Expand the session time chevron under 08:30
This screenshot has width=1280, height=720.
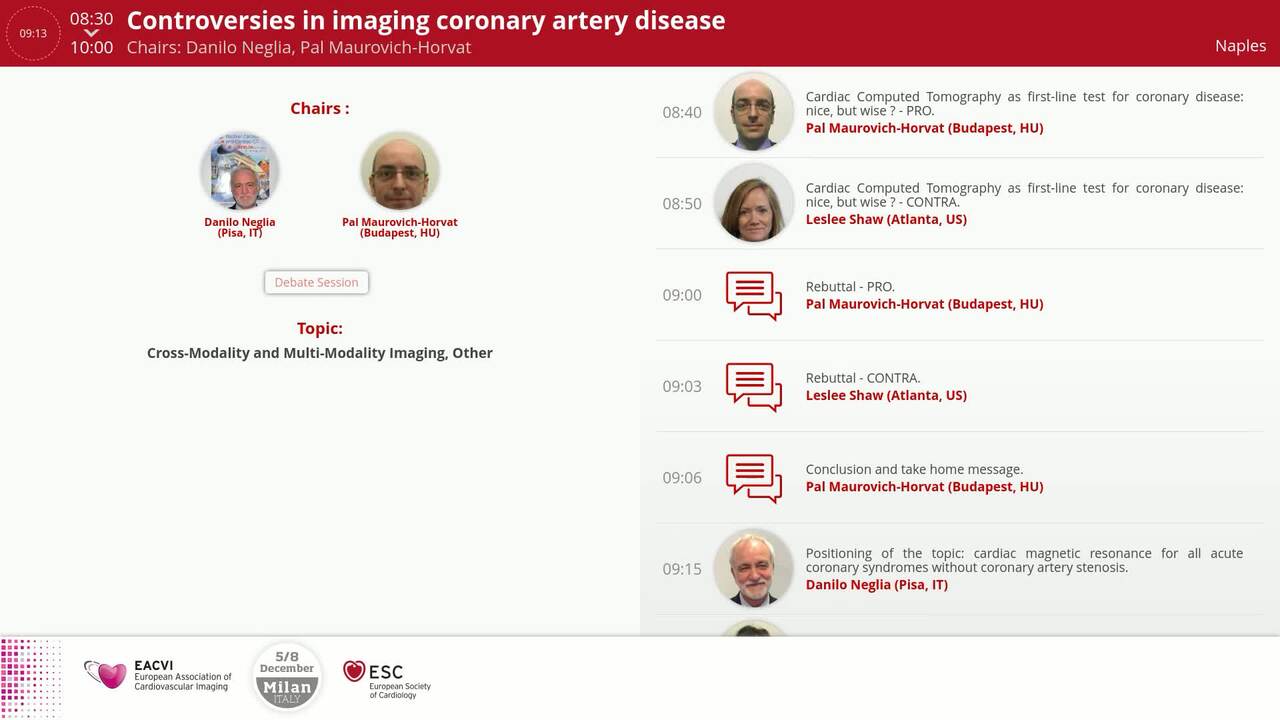(x=91, y=33)
